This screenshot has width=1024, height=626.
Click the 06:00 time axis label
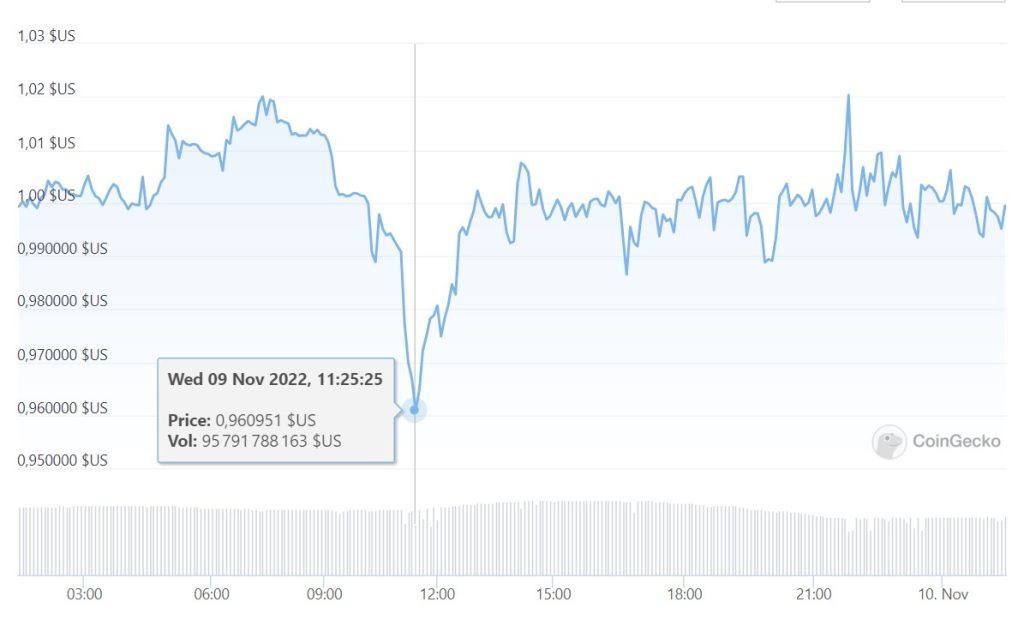(x=211, y=594)
